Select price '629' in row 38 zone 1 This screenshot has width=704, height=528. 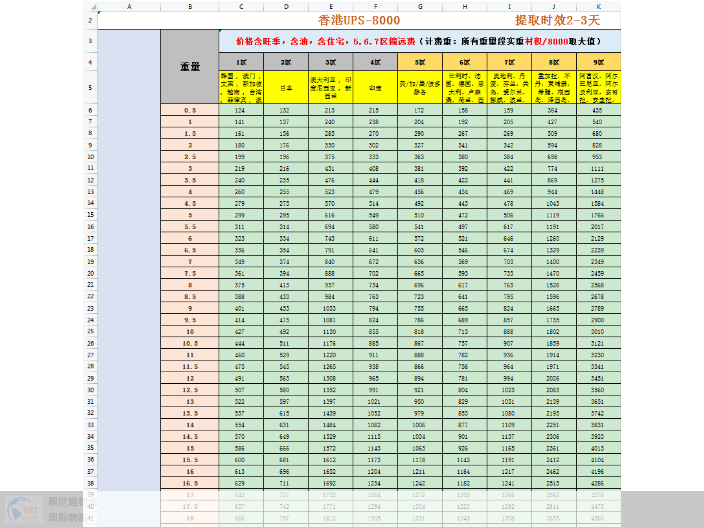pyautogui.click(x=241, y=483)
